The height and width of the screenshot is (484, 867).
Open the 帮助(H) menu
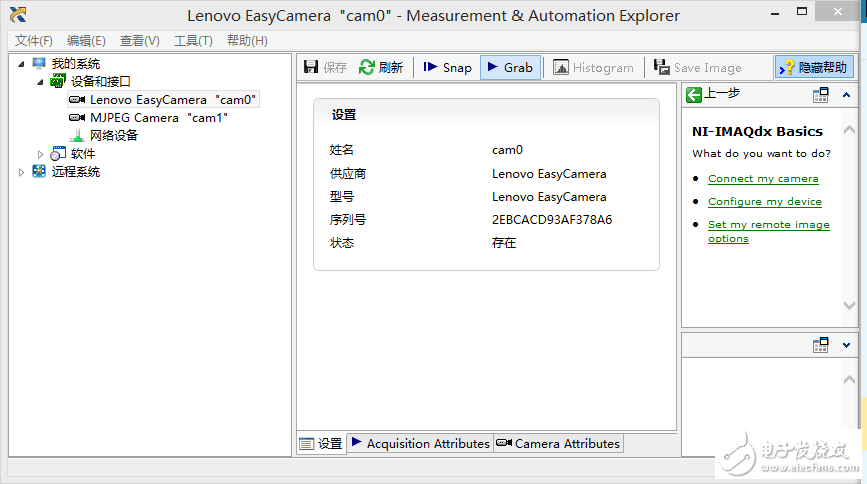(x=247, y=40)
